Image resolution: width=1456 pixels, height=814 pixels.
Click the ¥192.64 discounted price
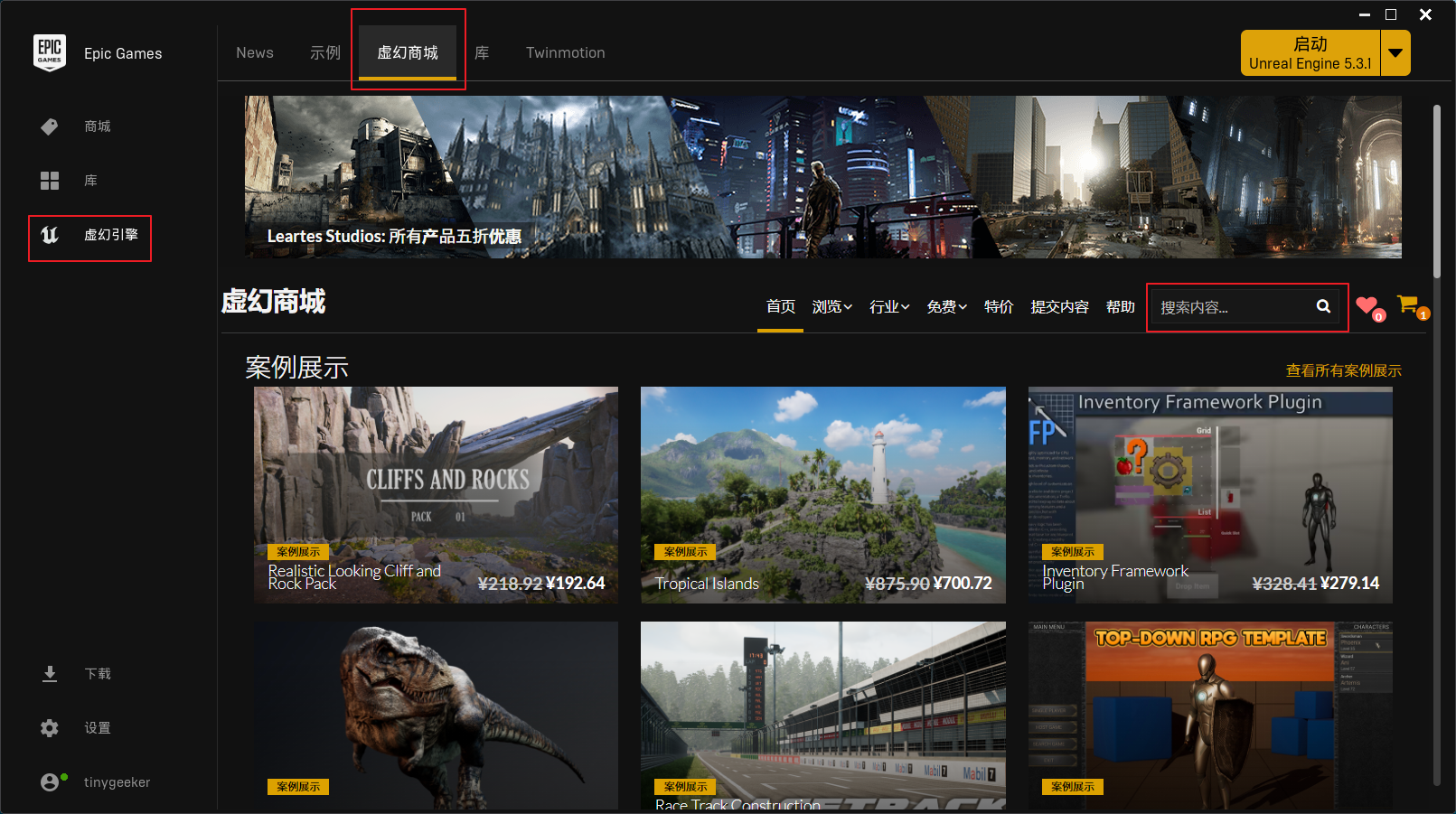576,584
